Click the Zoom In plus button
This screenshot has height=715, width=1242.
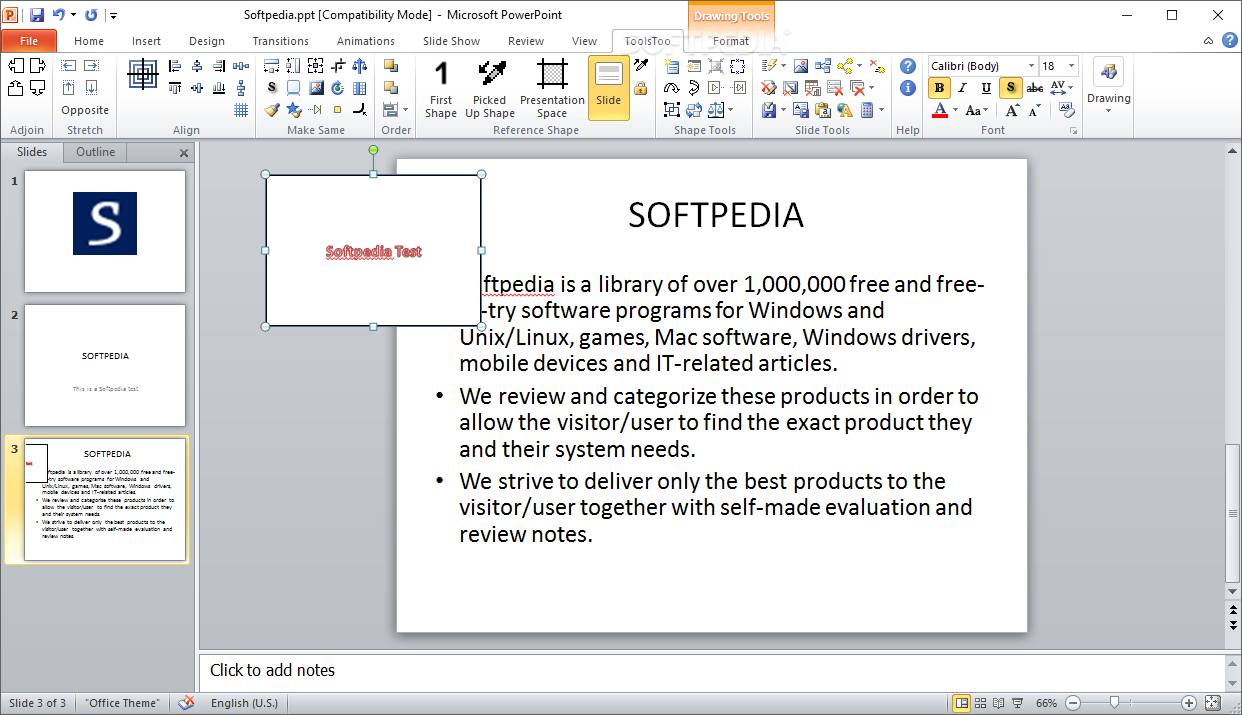tap(1189, 703)
